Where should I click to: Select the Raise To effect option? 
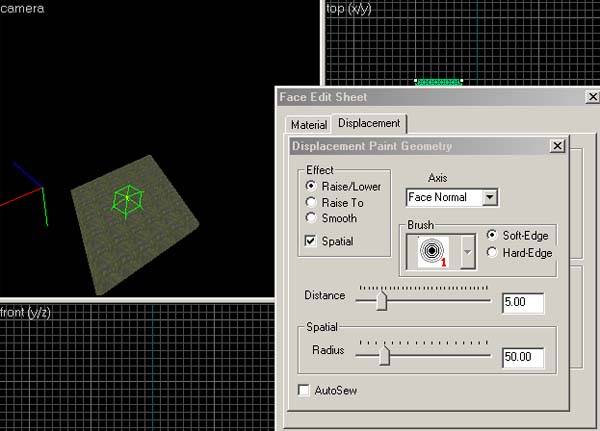click(311, 202)
